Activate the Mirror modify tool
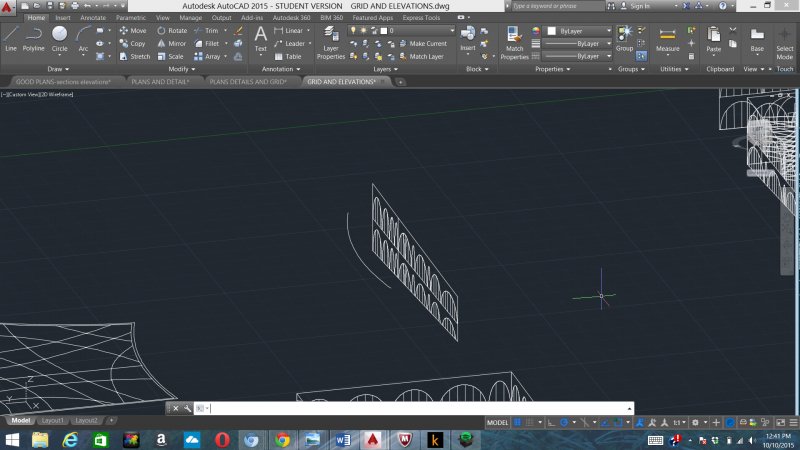 tap(172, 44)
